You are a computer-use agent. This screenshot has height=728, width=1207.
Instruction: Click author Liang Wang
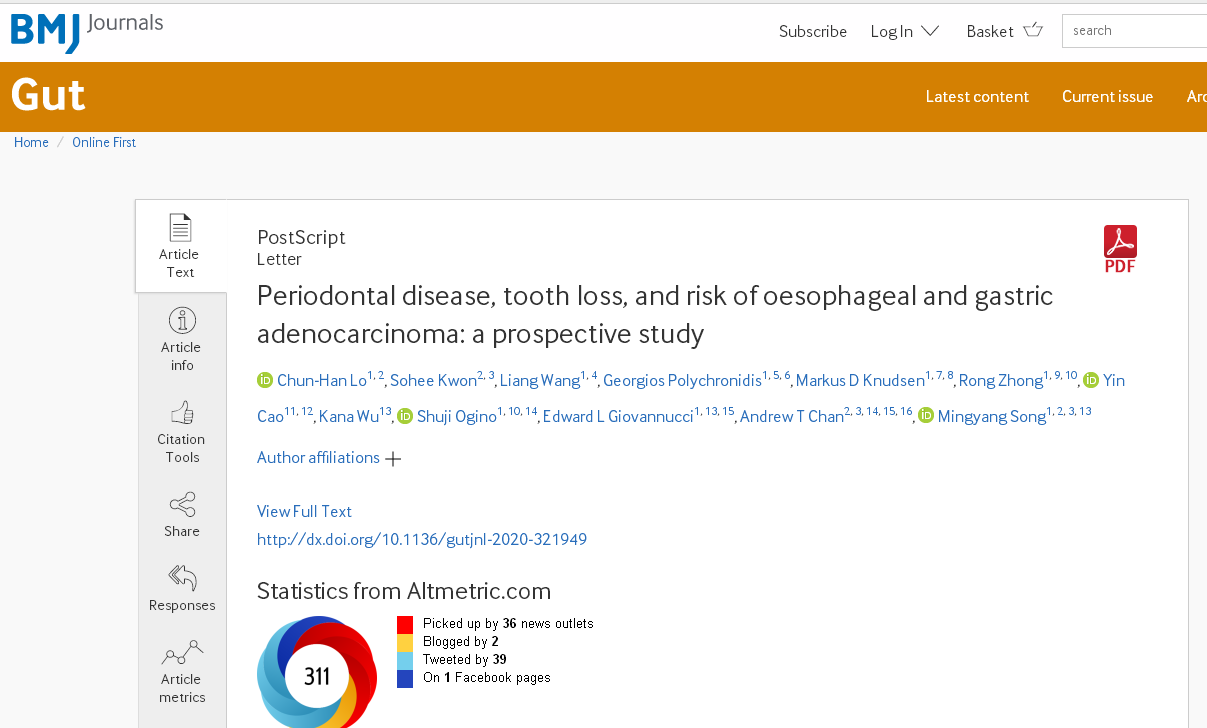pyautogui.click(x=540, y=380)
